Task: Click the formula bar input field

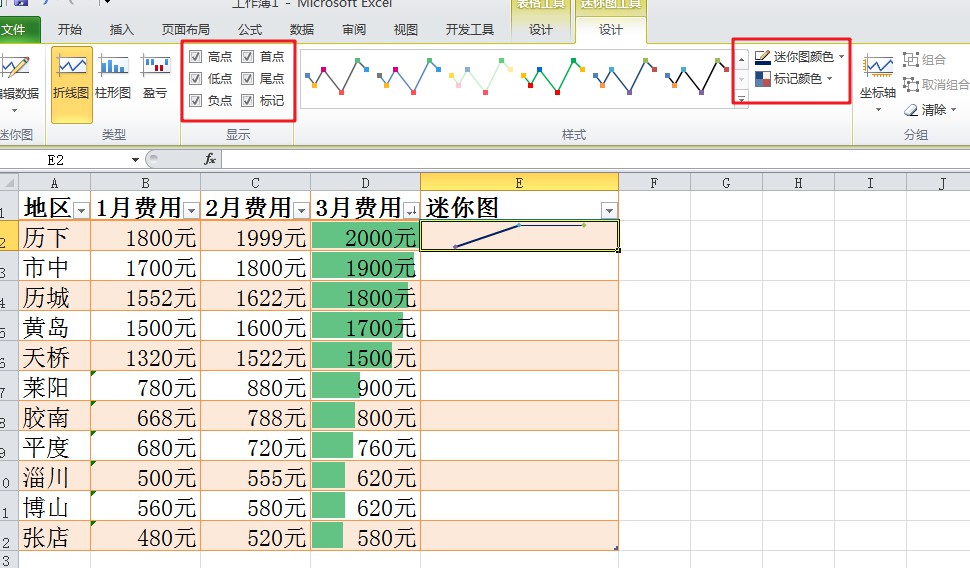Action: (x=596, y=160)
